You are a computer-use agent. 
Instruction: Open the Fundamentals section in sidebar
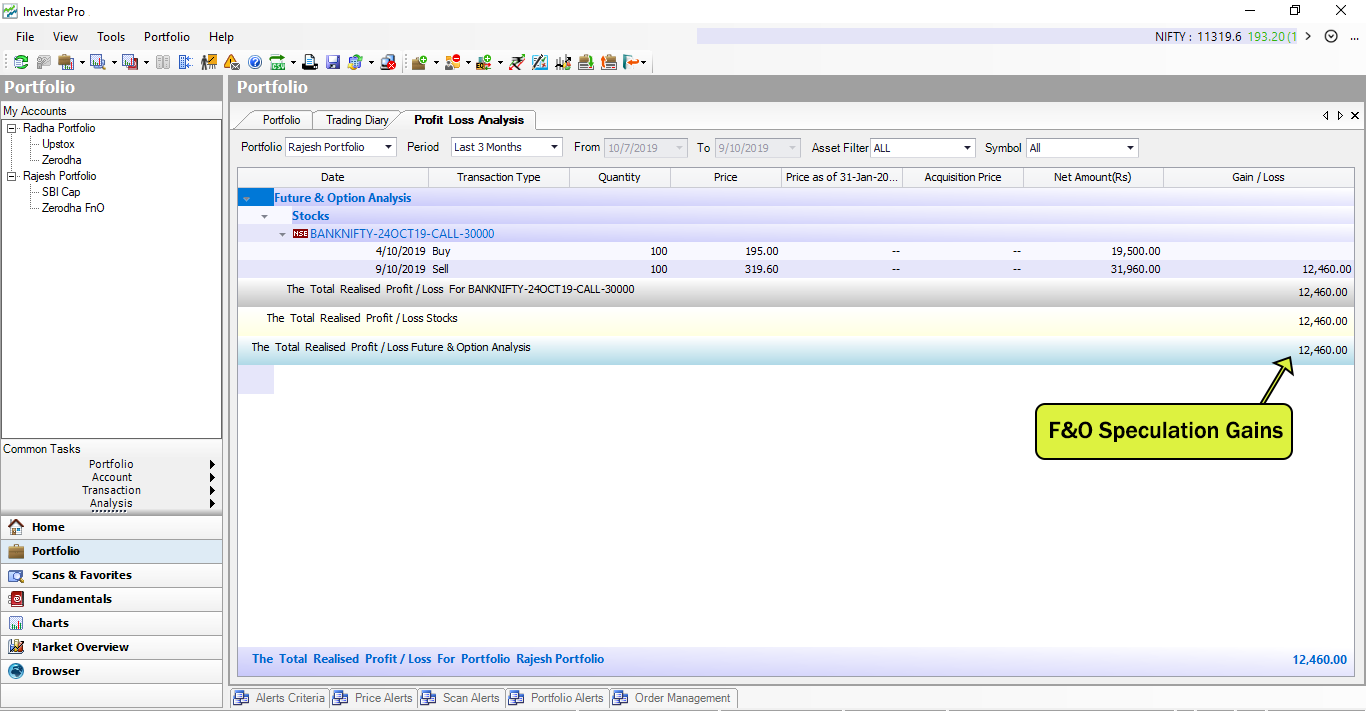pos(71,599)
